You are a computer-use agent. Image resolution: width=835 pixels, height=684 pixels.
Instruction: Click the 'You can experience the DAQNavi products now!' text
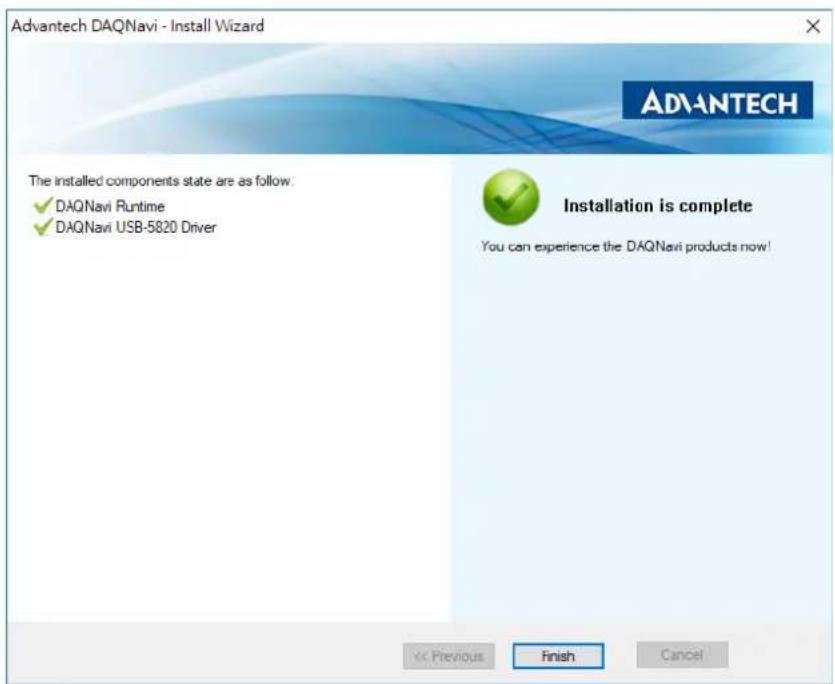[x=626, y=247]
